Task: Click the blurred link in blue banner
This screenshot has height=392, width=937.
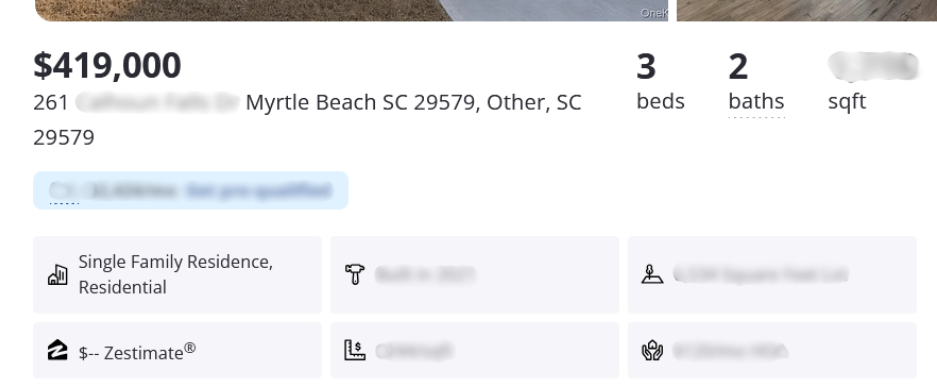Action: [258, 191]
